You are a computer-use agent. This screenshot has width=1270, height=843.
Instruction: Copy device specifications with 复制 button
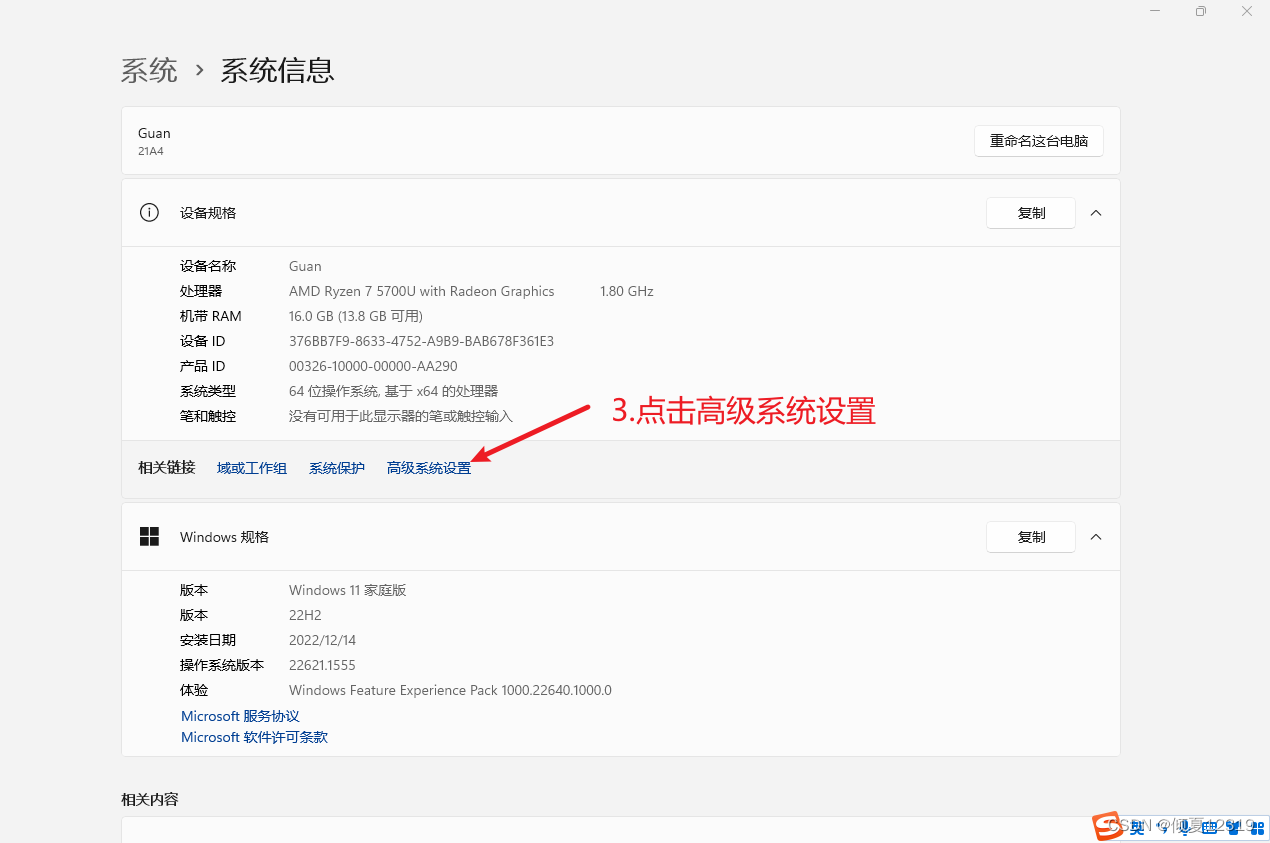(x=1031, y=213)
